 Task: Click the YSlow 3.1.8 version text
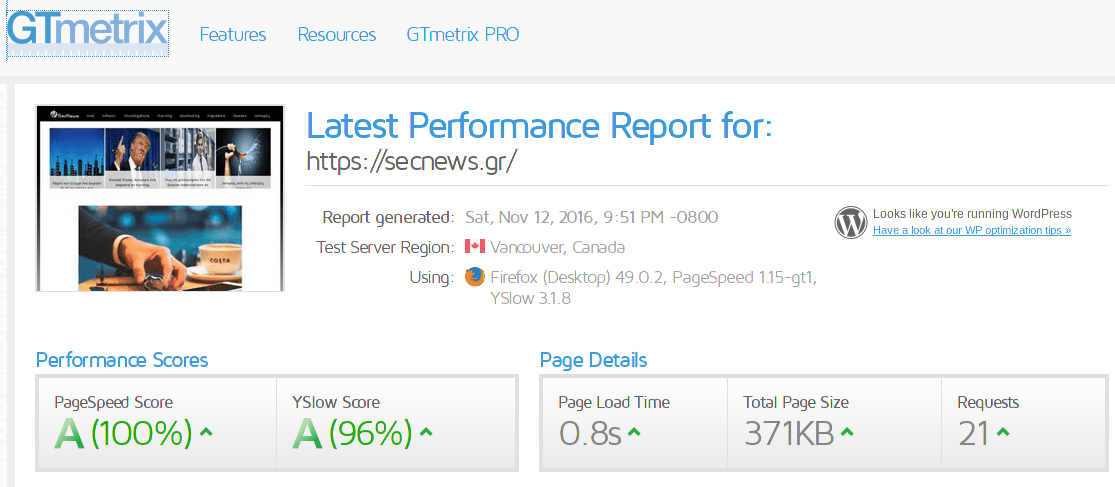point(530,299)
